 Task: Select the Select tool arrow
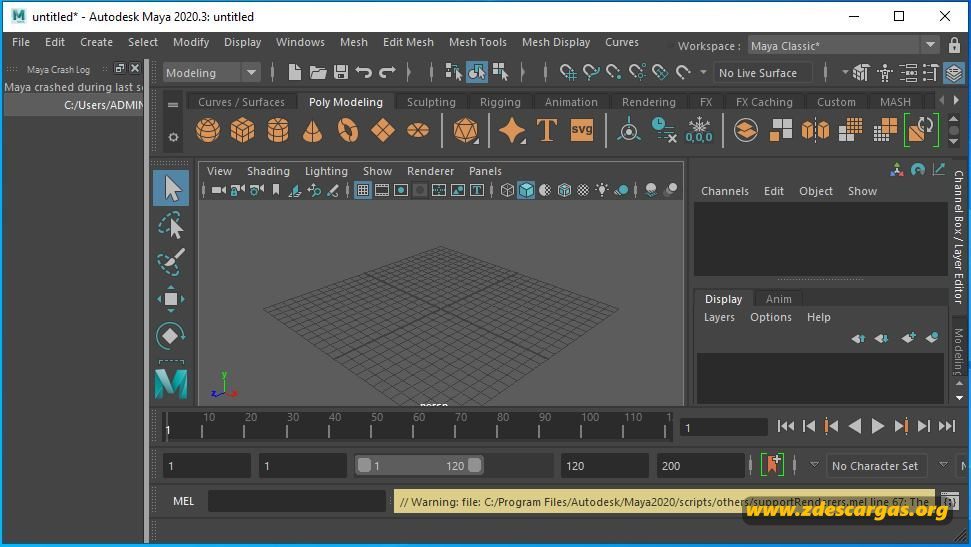(172, 188)
